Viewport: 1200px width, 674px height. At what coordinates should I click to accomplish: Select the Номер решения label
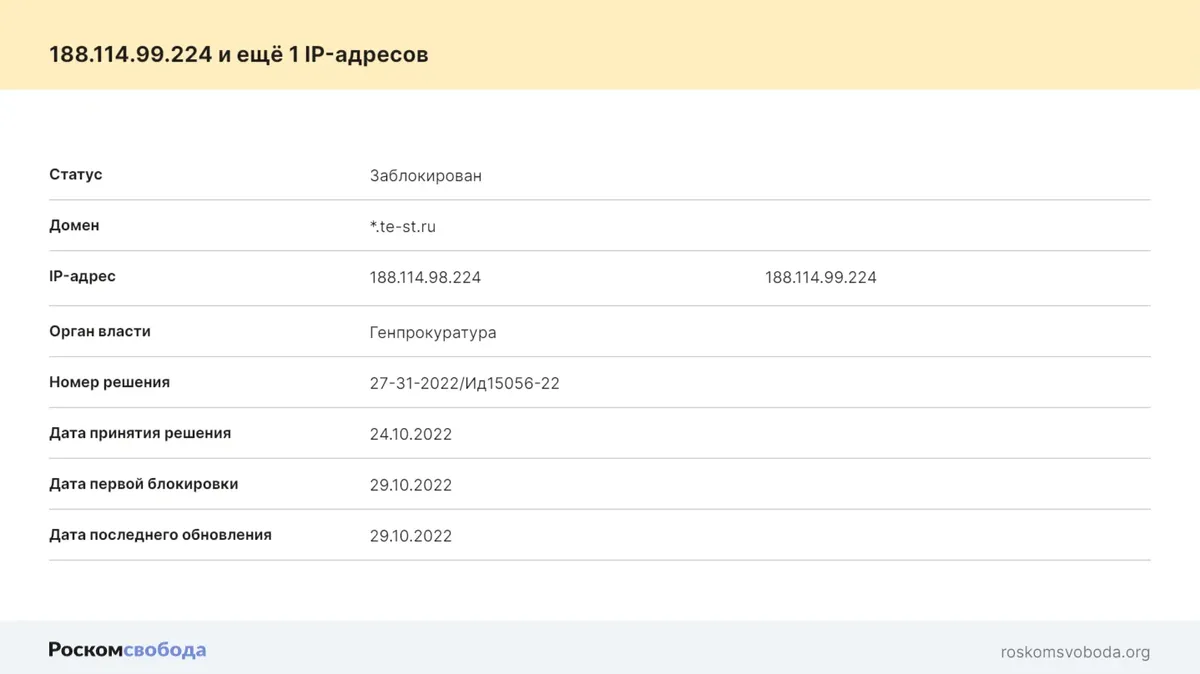109,382
